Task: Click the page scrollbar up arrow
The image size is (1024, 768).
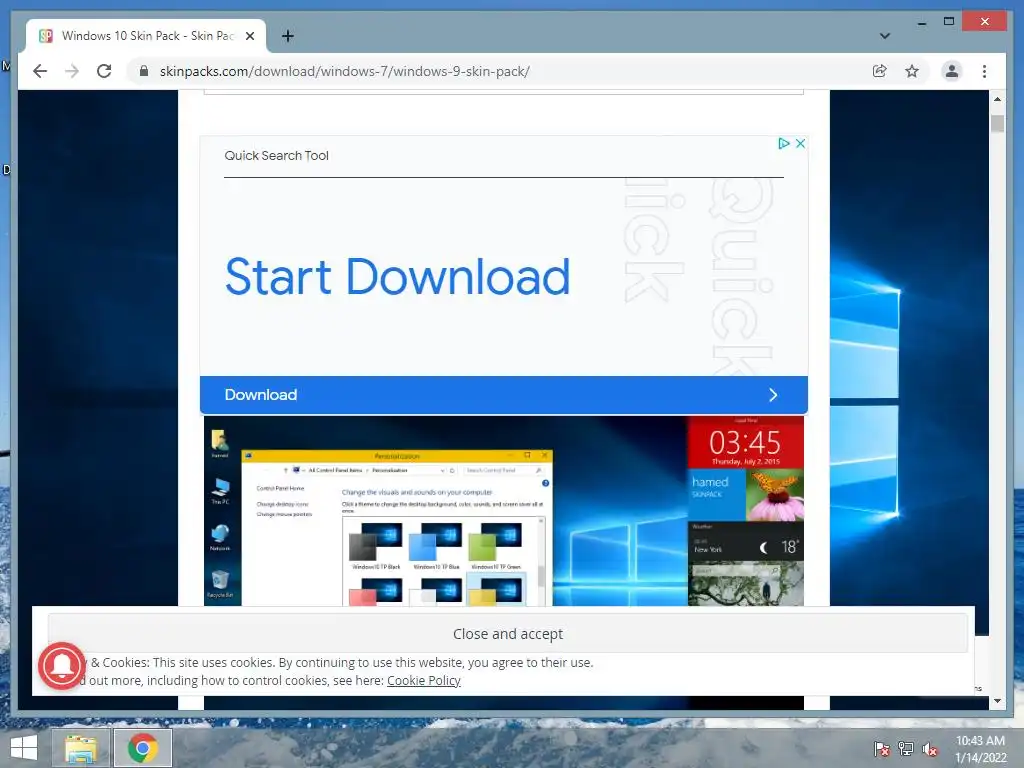Action: 997,99
